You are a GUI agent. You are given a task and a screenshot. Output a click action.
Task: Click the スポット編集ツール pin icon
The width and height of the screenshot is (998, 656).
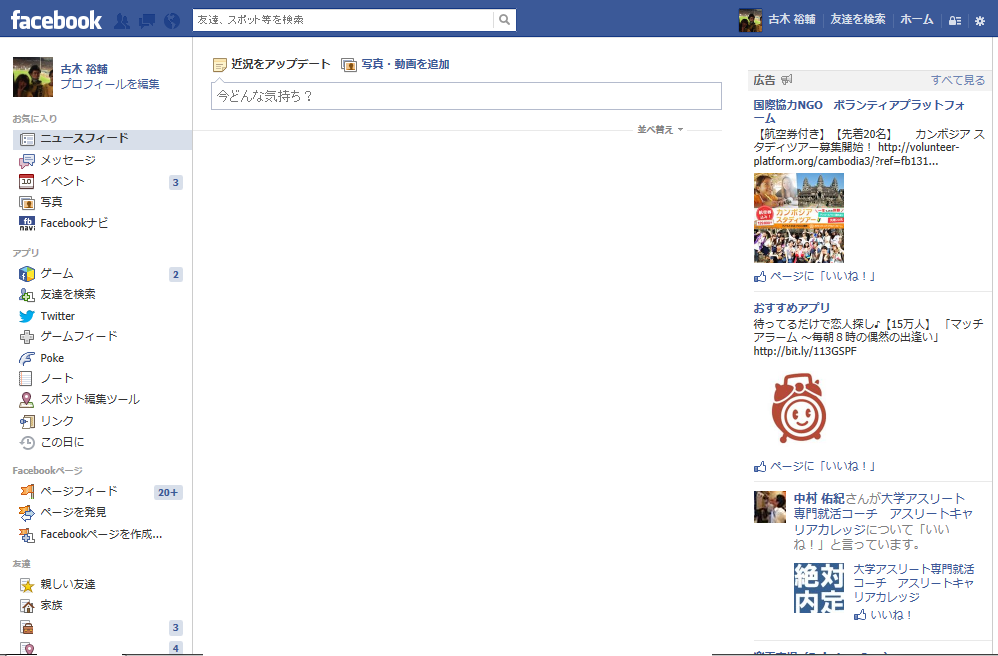(x=26, y=400)
